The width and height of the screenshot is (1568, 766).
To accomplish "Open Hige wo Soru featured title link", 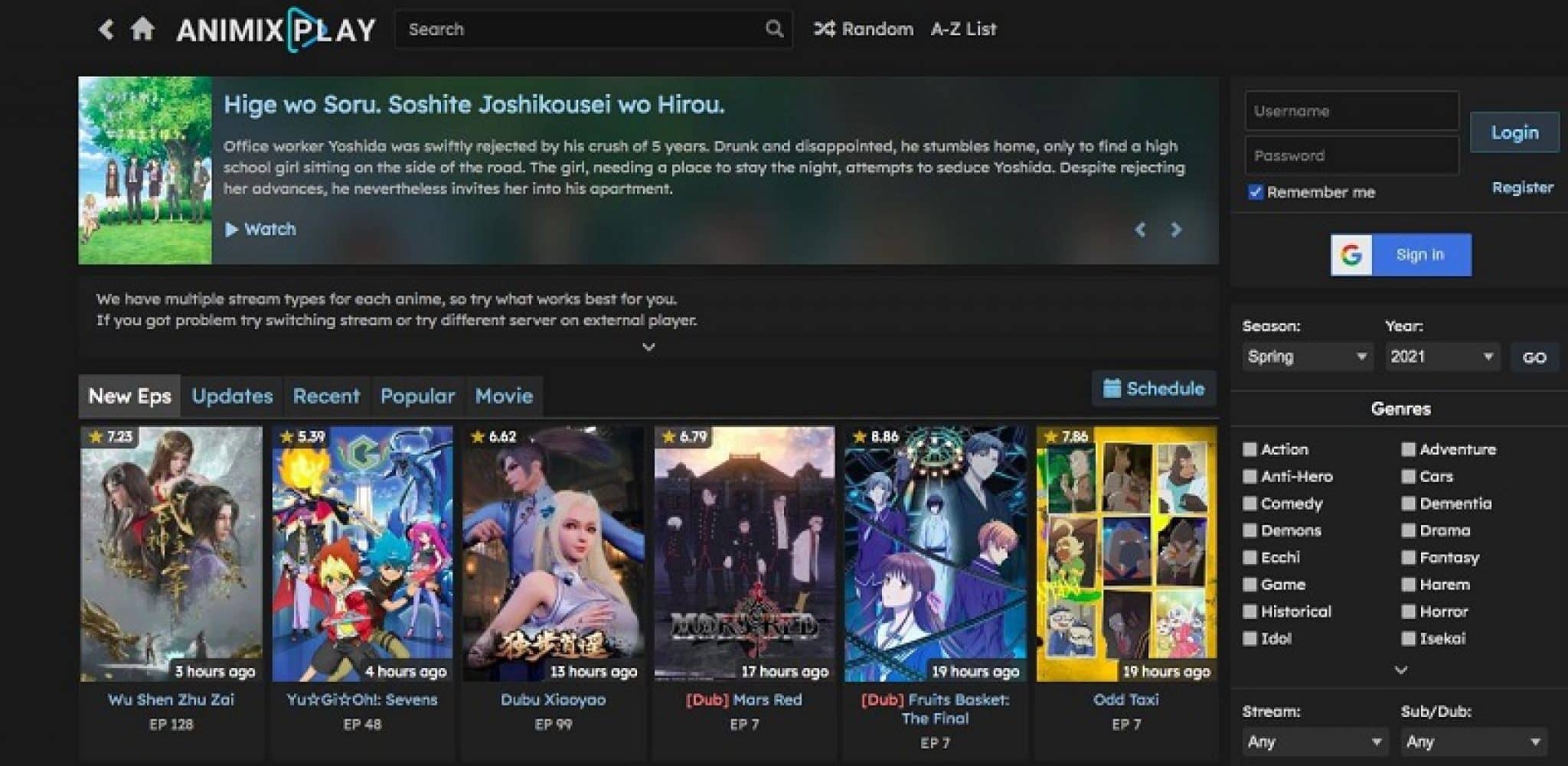I will (x=474, y=104).
